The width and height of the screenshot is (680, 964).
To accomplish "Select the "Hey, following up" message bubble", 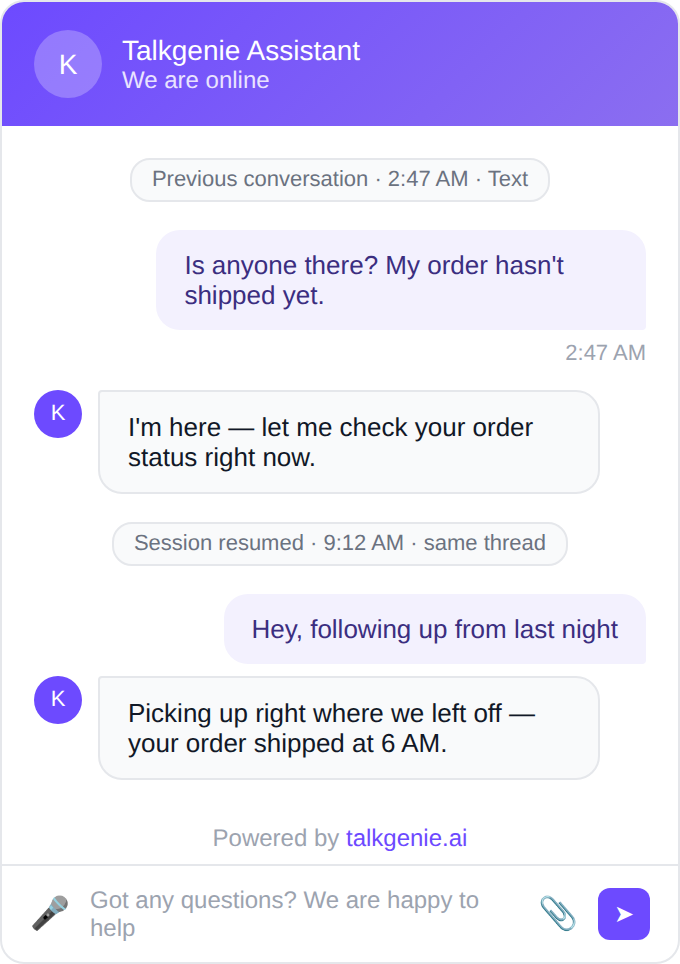I will [435, 629].
